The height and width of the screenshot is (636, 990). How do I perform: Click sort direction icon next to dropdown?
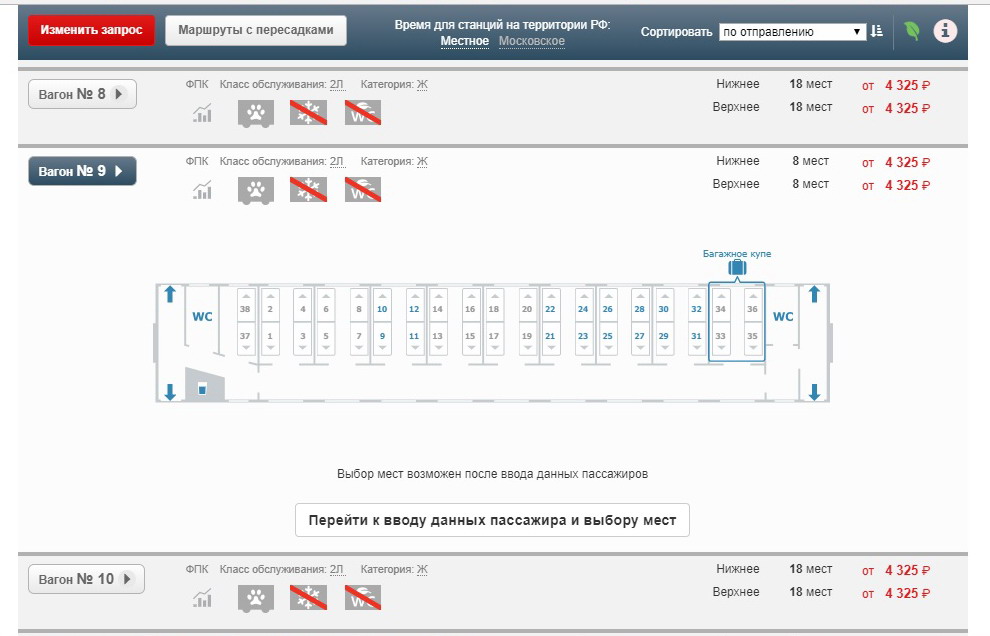coord(877,31)
